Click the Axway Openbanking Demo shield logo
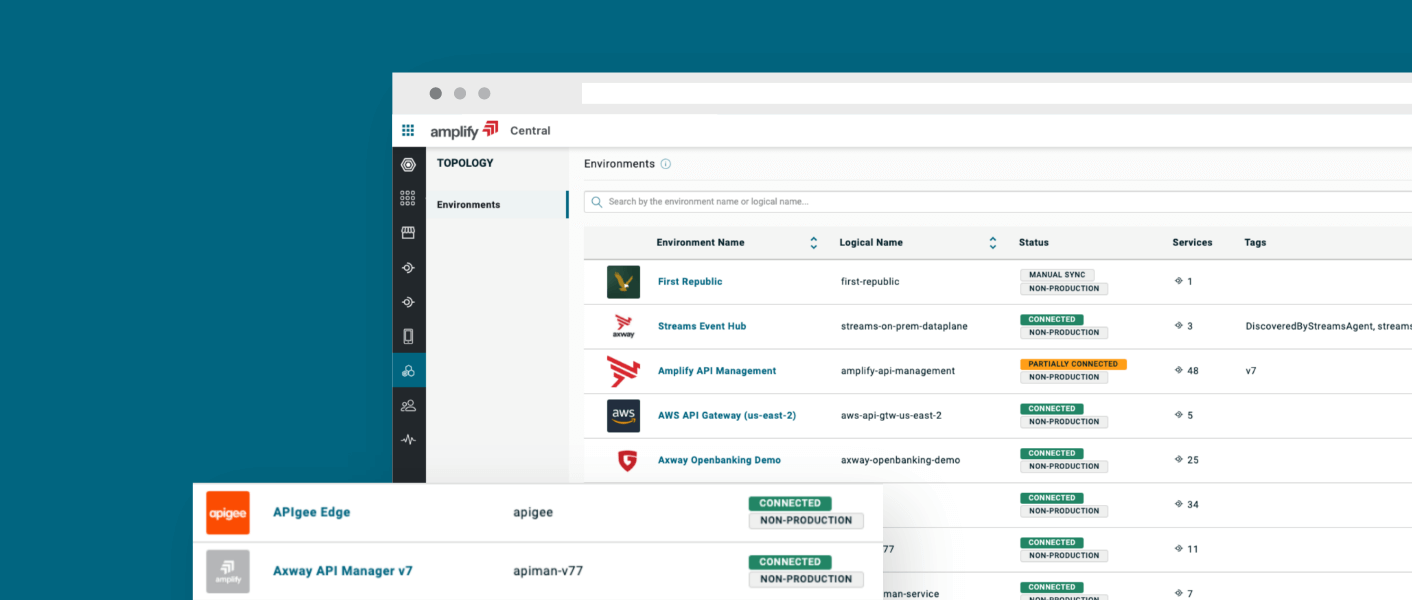1412x600 pixels. click(x=627, y=461)
